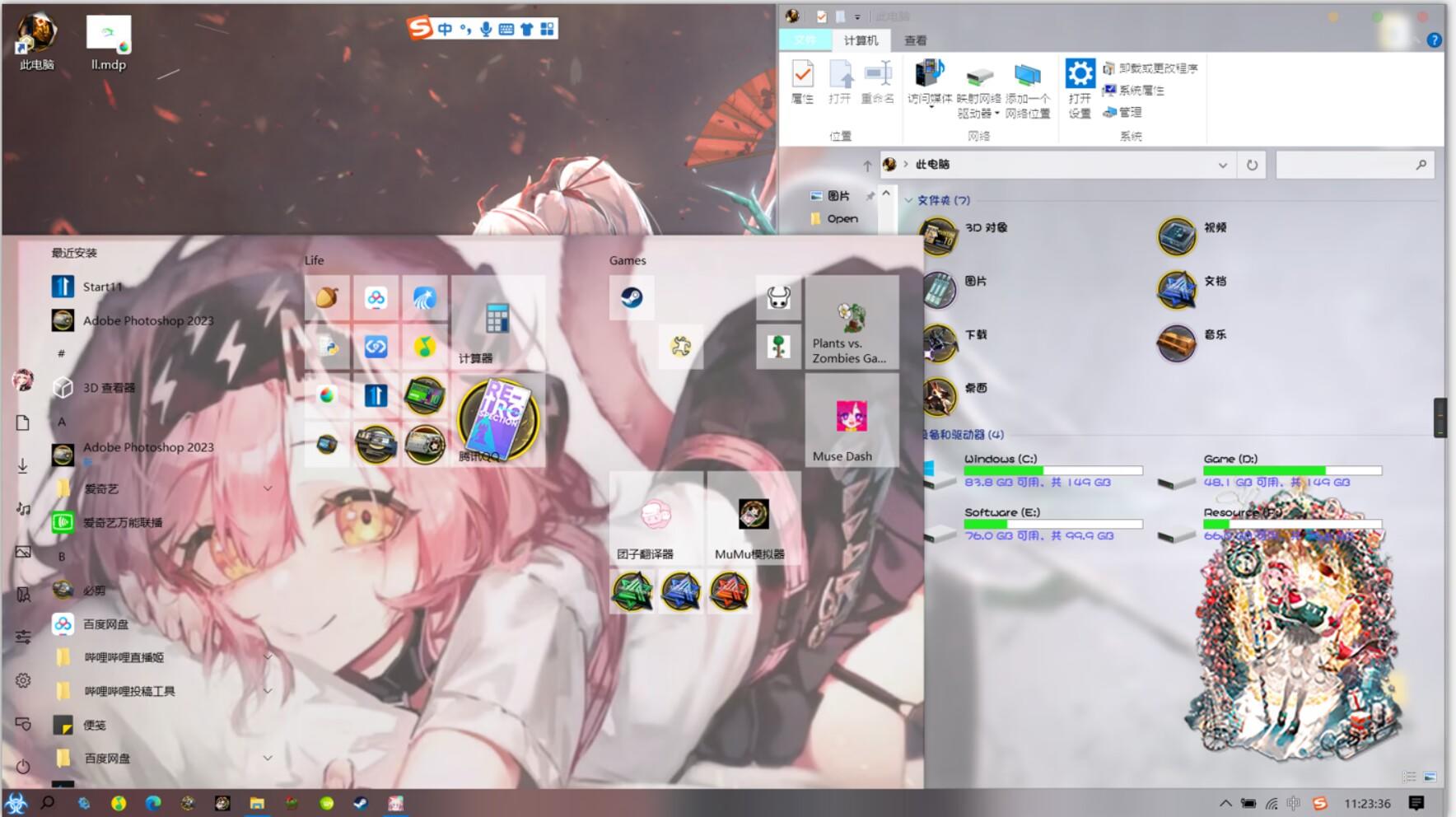The image size is (1456, 817).
Task: Open the Calculator tile (计算器)
Action: pos(498,322)
